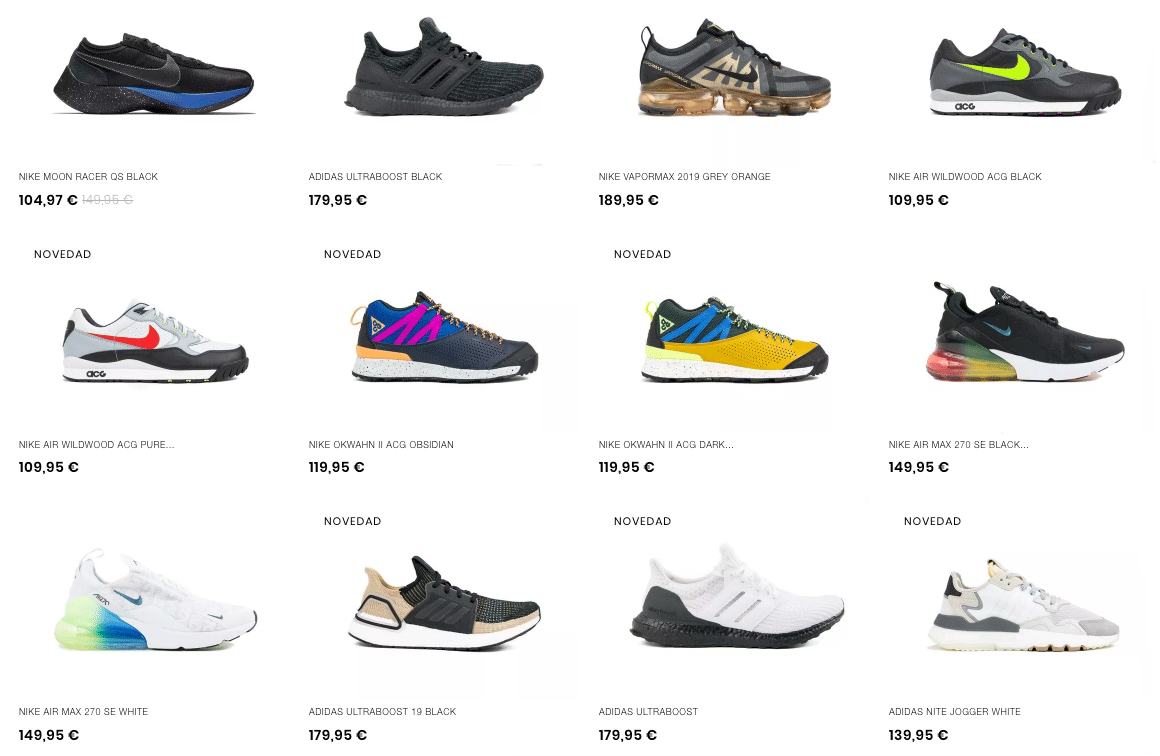Open the Nike Moon Racer QS Black shoe image

[x=154, y=74]
